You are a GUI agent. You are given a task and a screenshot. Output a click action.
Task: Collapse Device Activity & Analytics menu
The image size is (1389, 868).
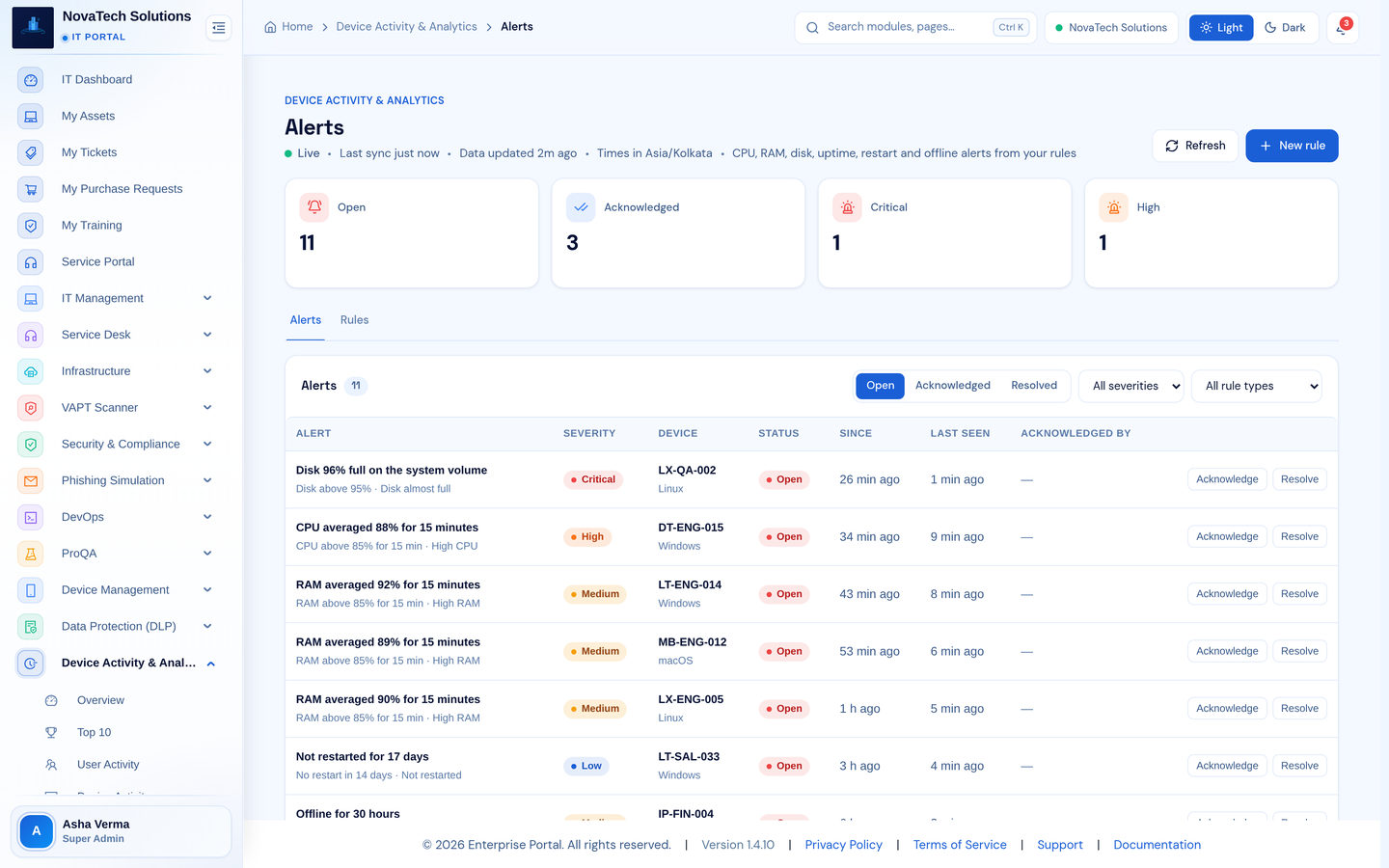pos(117,664)
